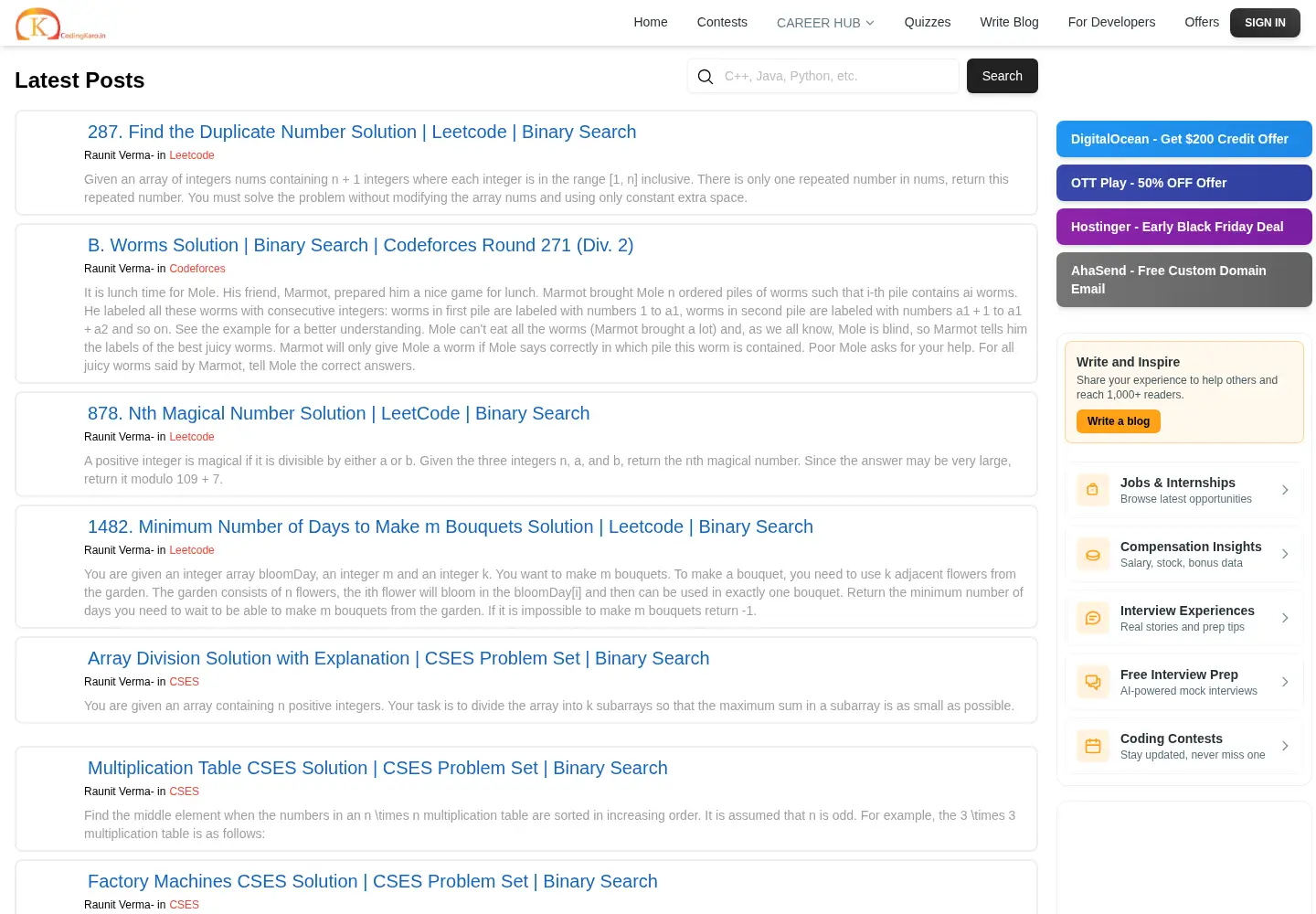Screen dimensions: 1316x914
Task: Click the Compensation Insights coin icon
Action: [x=1092, y=554]
